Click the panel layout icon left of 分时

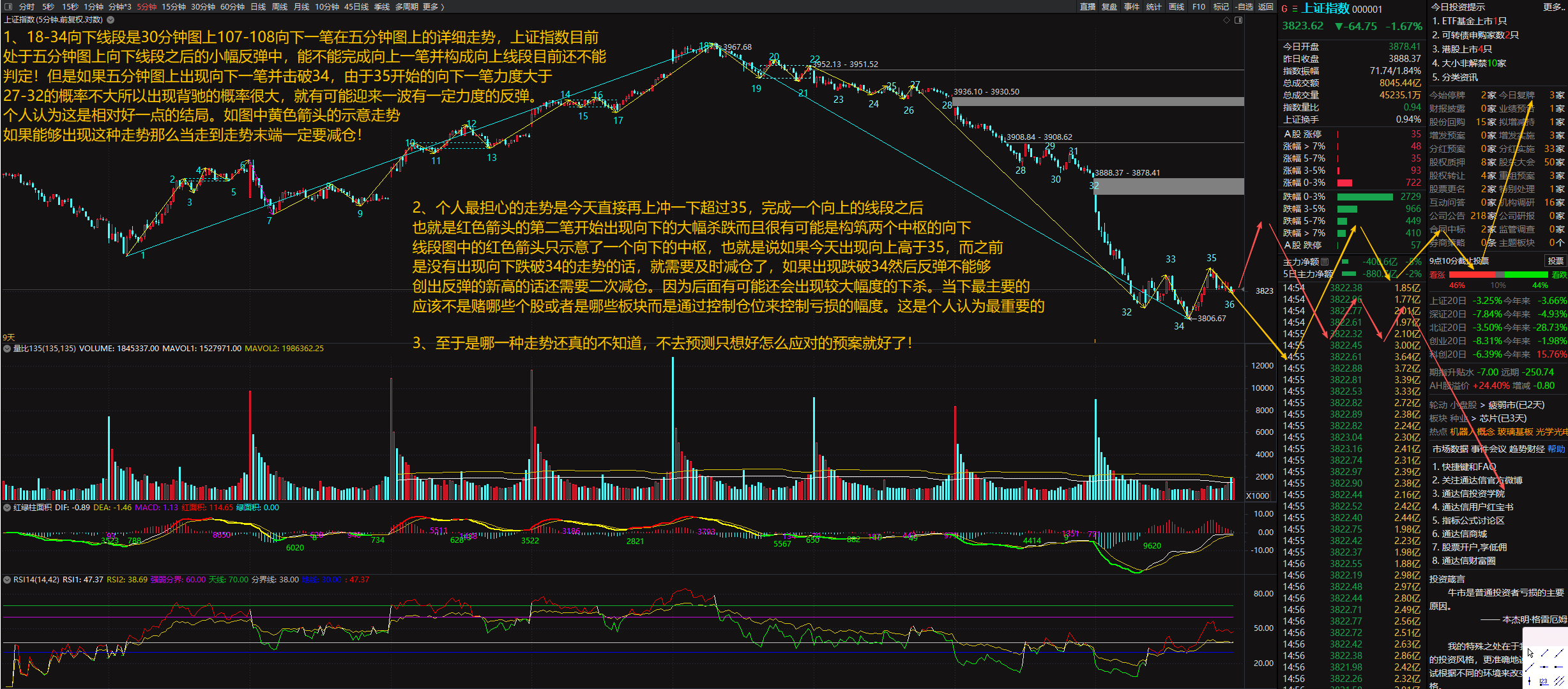click(x=7, y=6)
